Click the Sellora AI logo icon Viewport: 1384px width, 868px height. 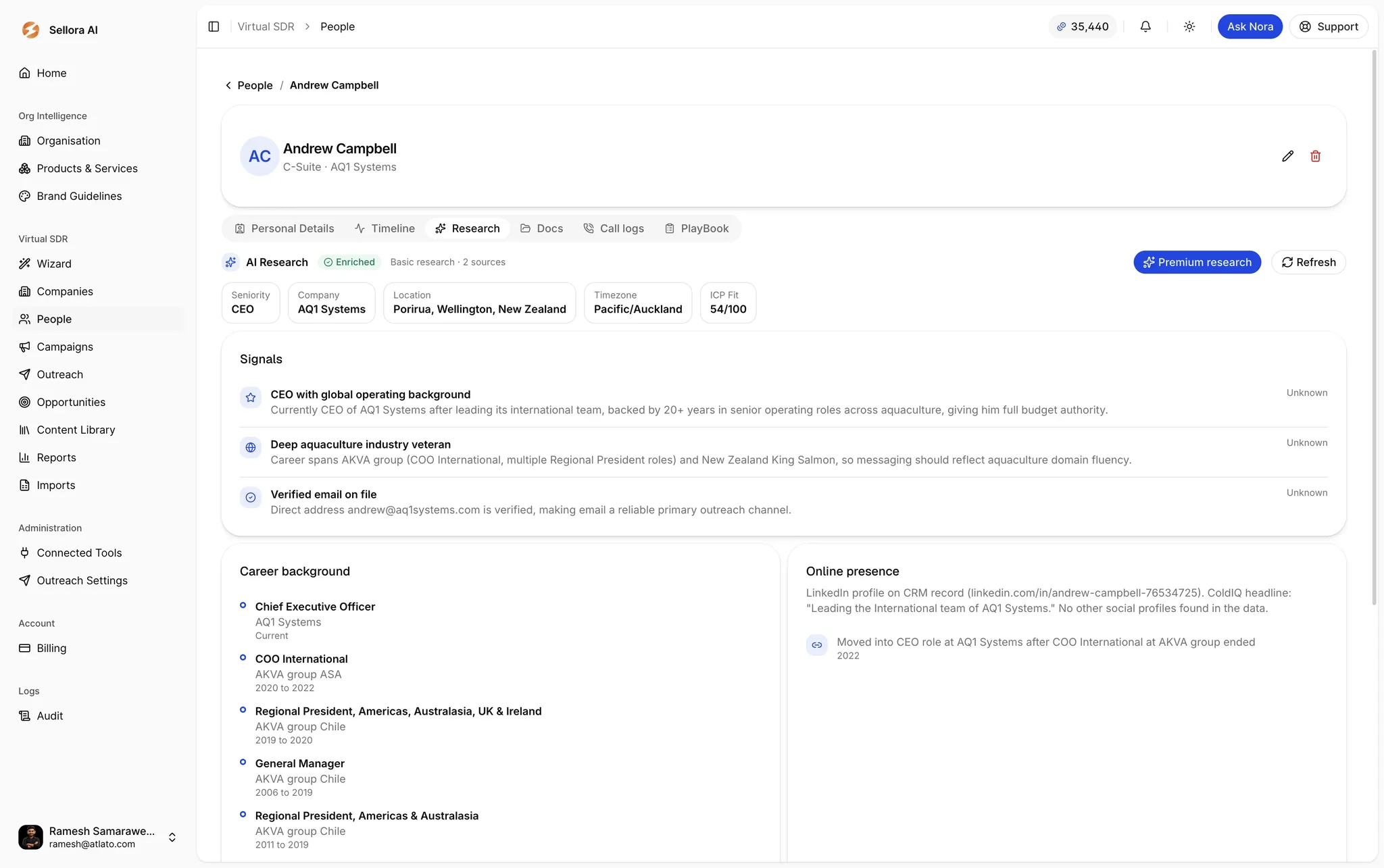[30, 30]
